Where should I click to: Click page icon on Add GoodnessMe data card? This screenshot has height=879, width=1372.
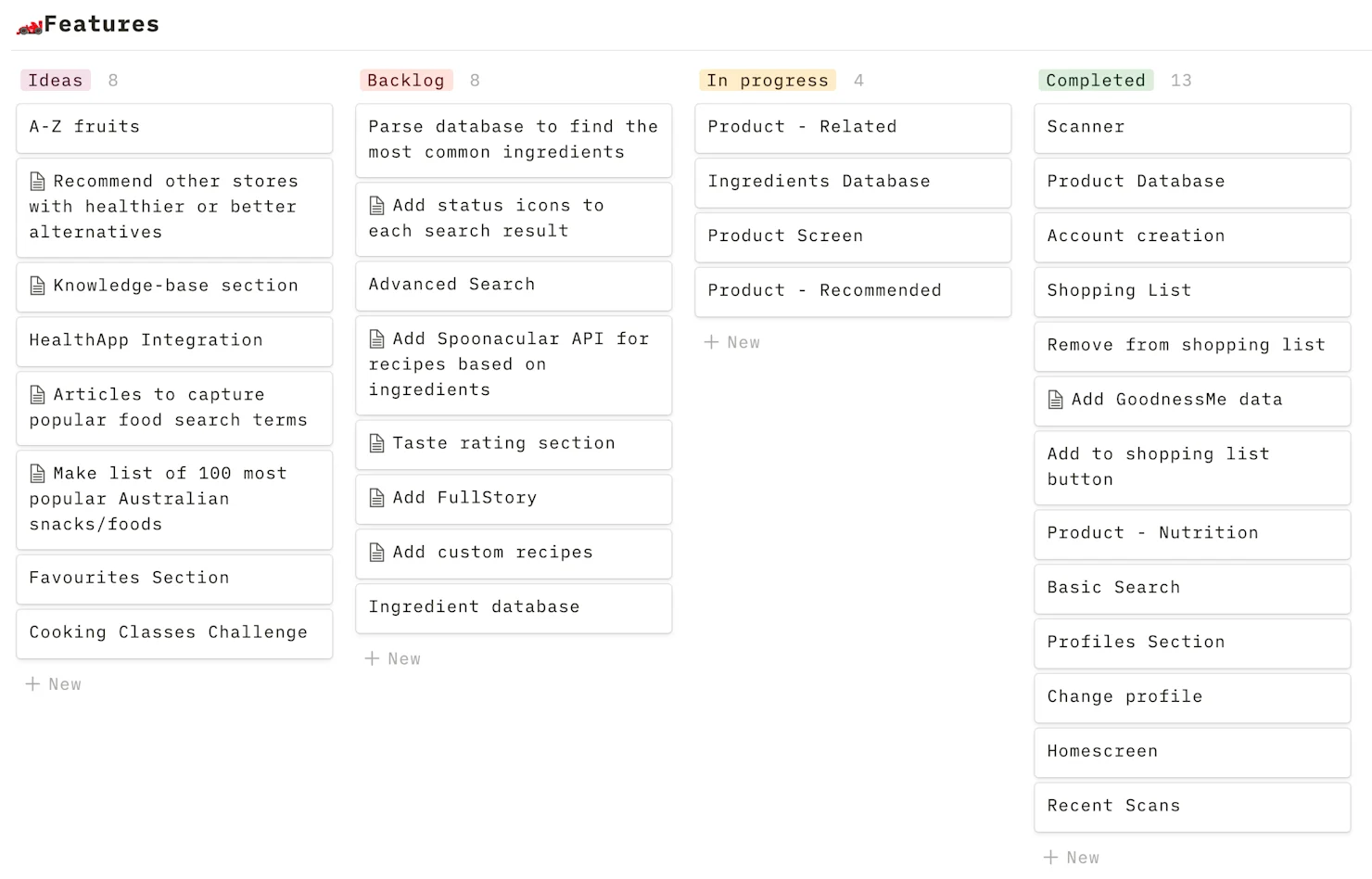(1056, 400)
